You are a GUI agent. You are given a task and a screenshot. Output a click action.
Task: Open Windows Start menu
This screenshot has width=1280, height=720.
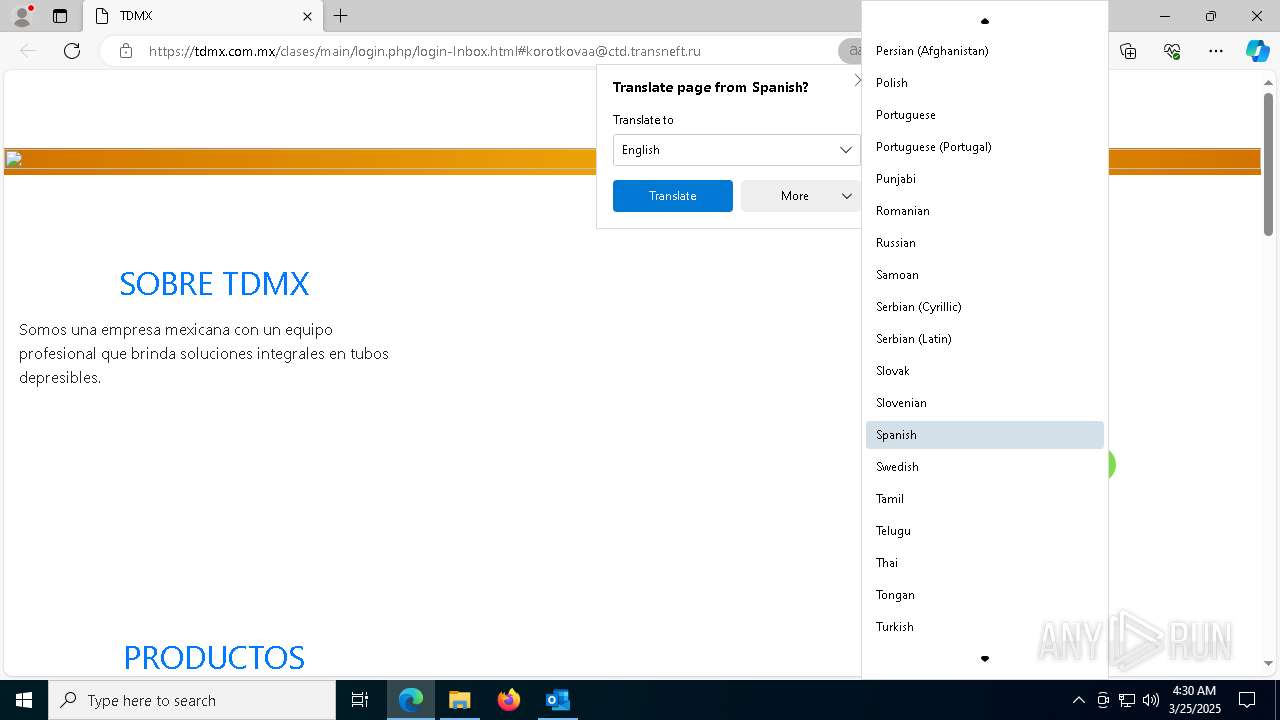pos(24,700)
